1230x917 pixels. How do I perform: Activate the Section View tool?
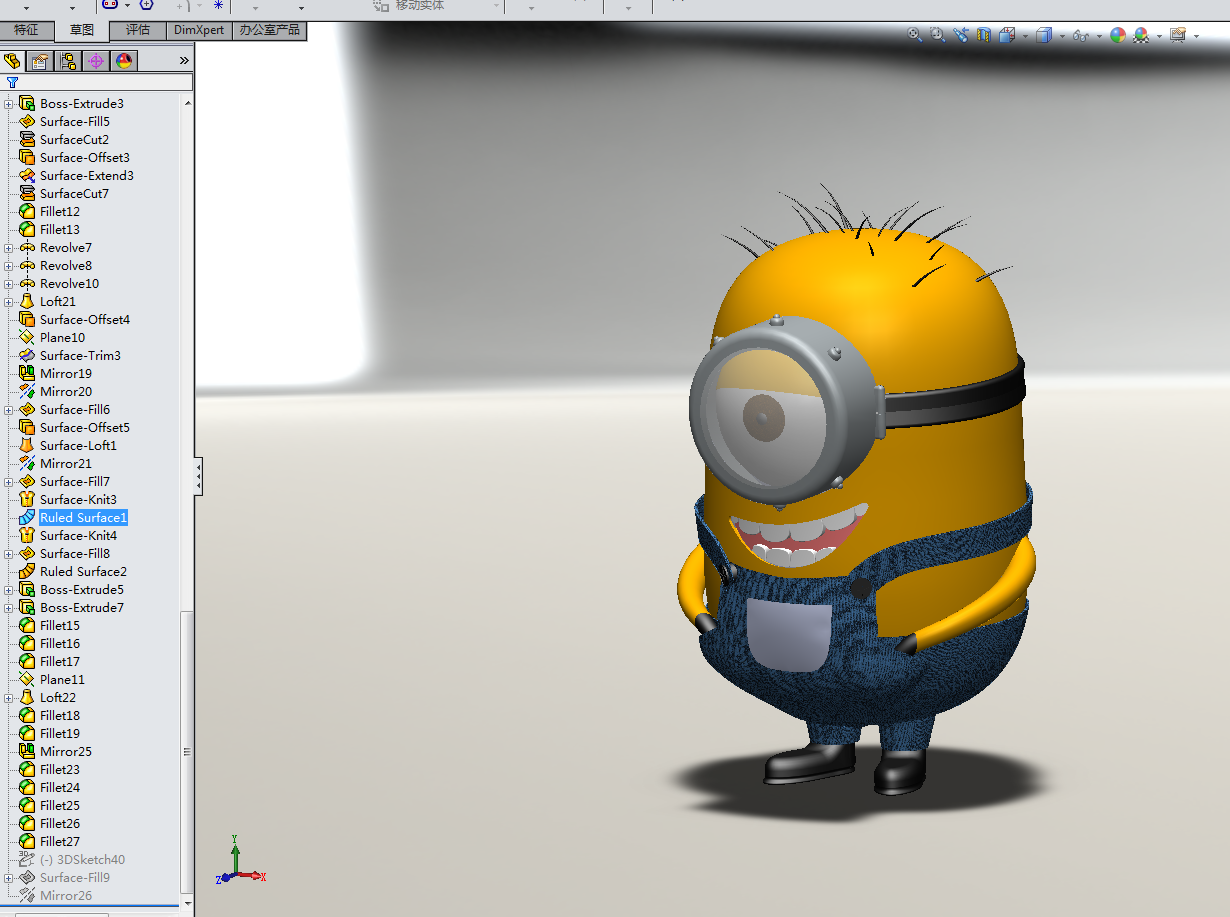[983, 35]
